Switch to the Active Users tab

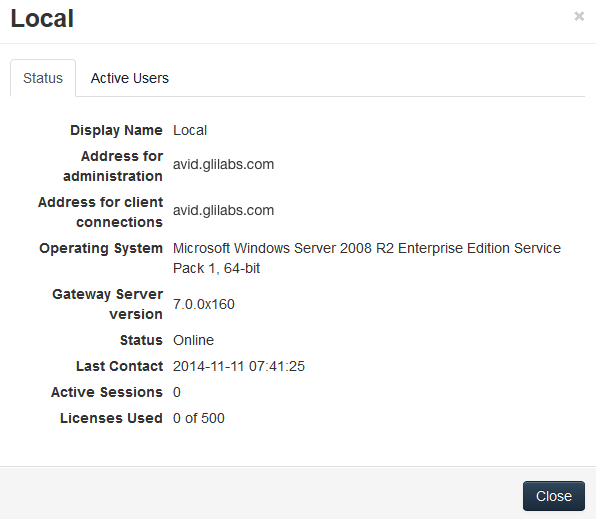pyautogui.click(x=130, y=78)
